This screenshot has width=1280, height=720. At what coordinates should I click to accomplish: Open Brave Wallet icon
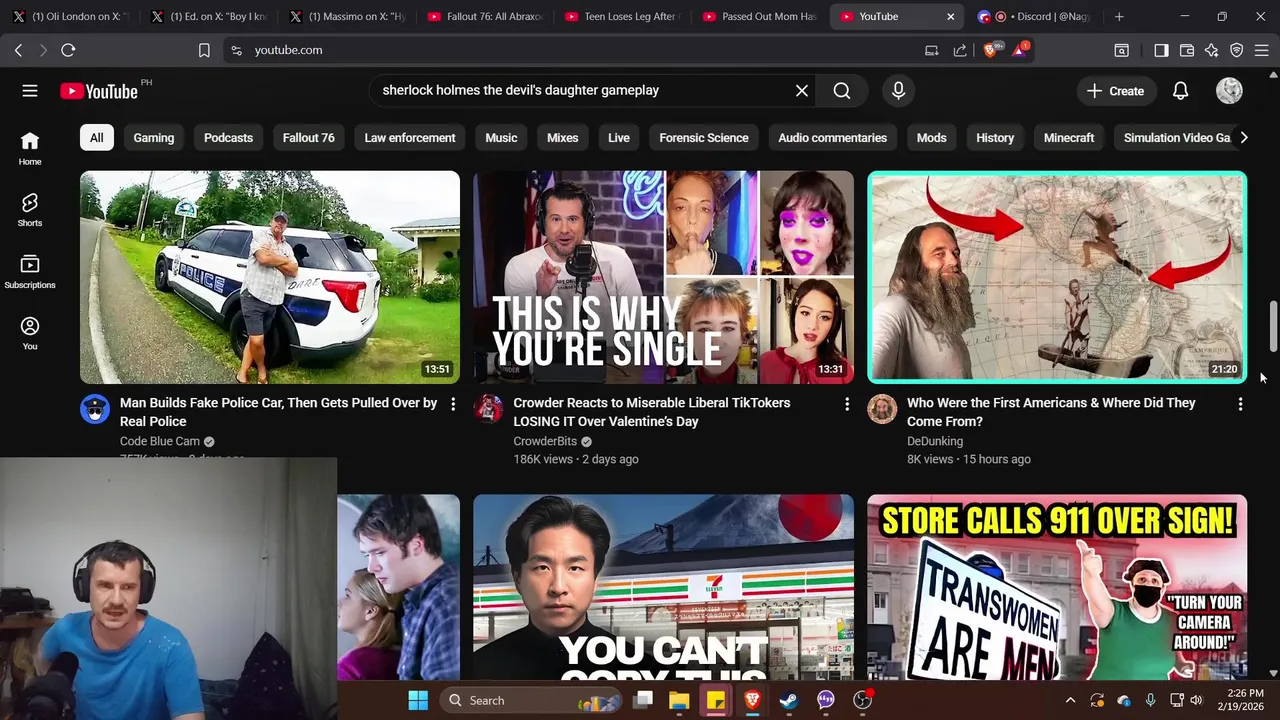1187,50
